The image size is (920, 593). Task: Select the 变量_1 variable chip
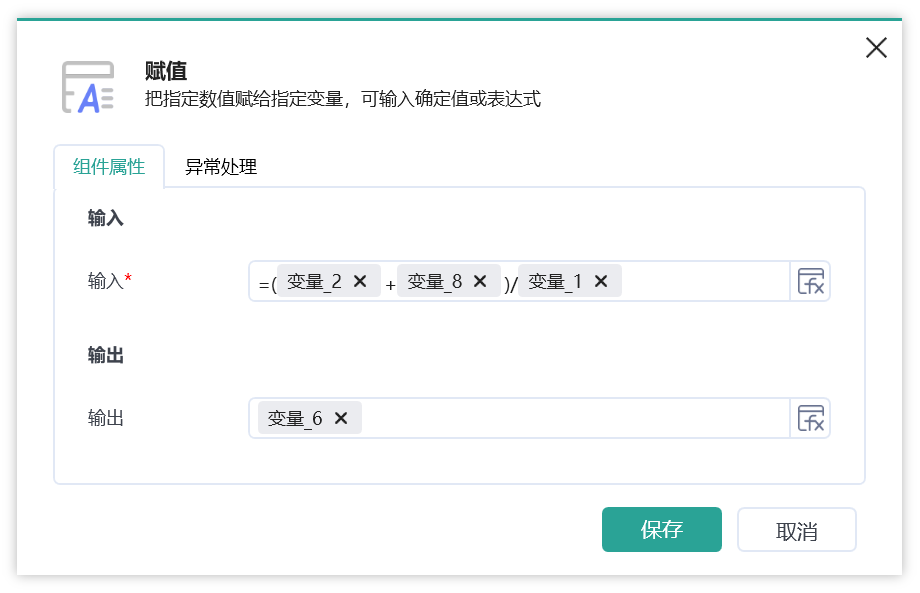pyautogui.click(x=555, y=282)
